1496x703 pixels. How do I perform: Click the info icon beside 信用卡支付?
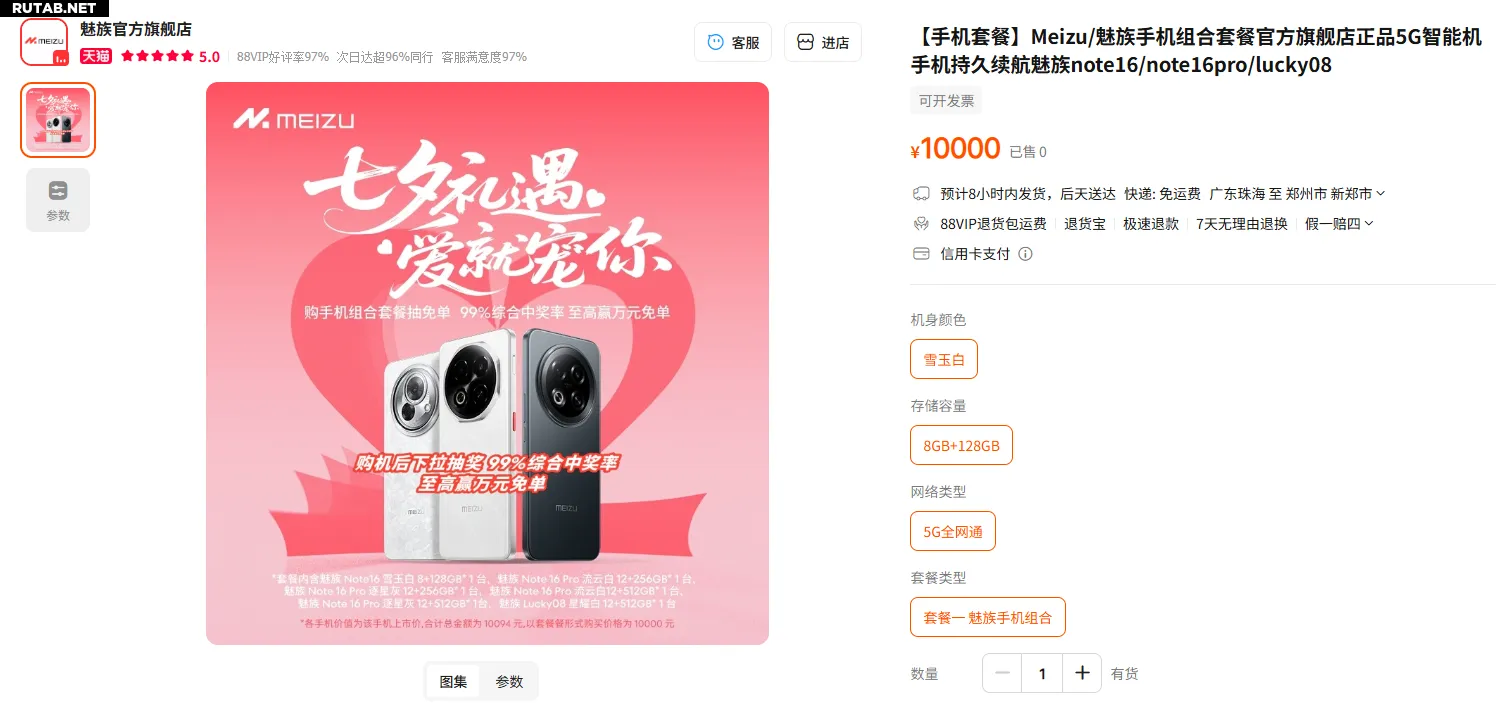[x=1025, y=254]
